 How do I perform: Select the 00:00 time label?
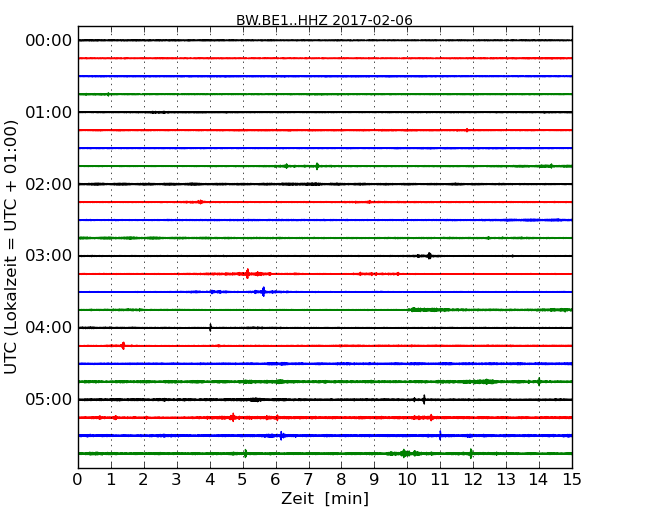[x=49, y=41]
